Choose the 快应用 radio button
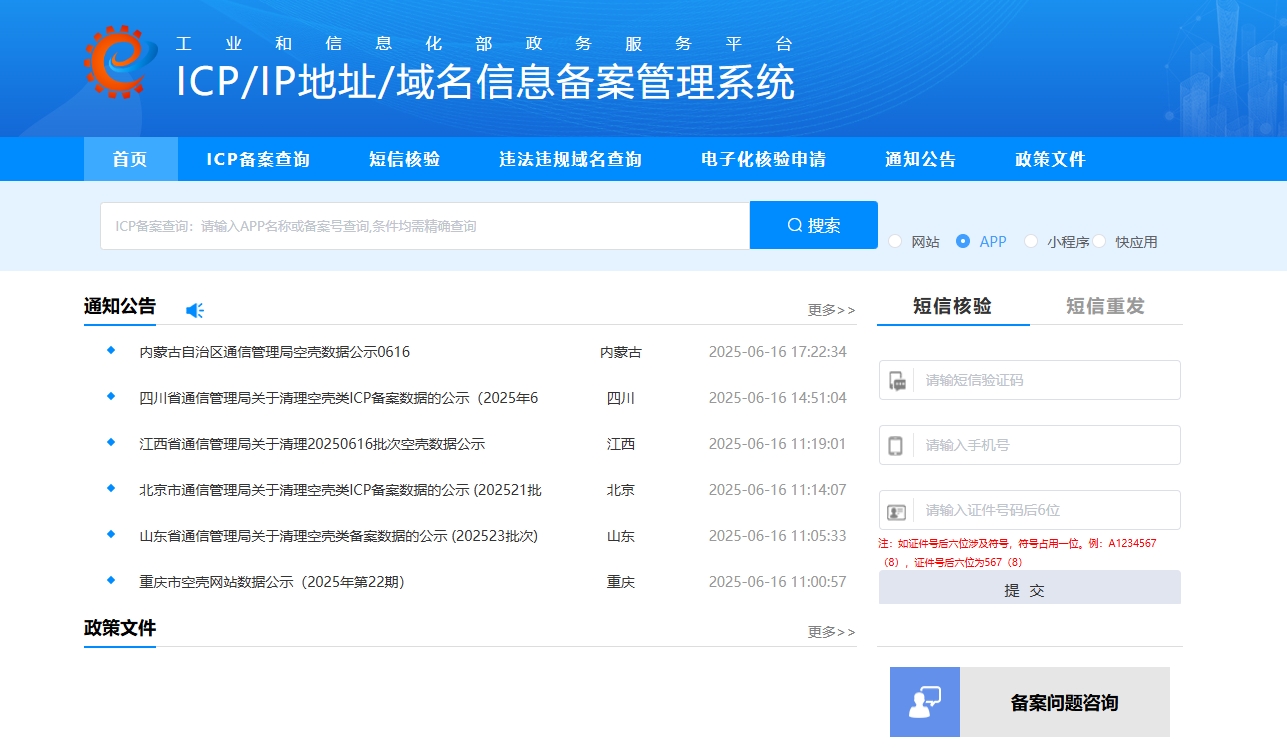Image resolution: width=1287 pixels, height=751 pixels. click(1099, 241)
